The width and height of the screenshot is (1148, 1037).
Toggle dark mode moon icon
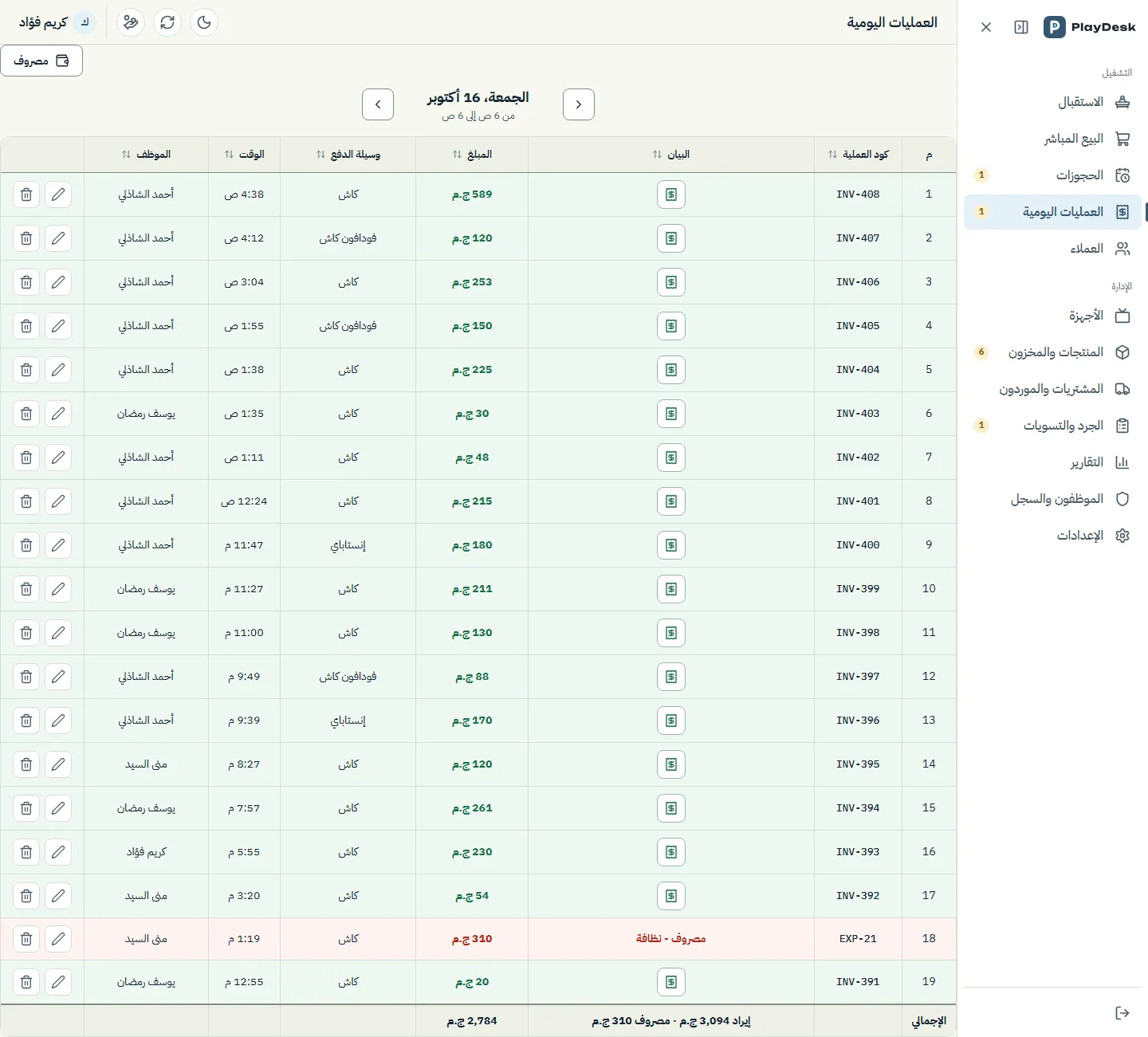point(204,22)
